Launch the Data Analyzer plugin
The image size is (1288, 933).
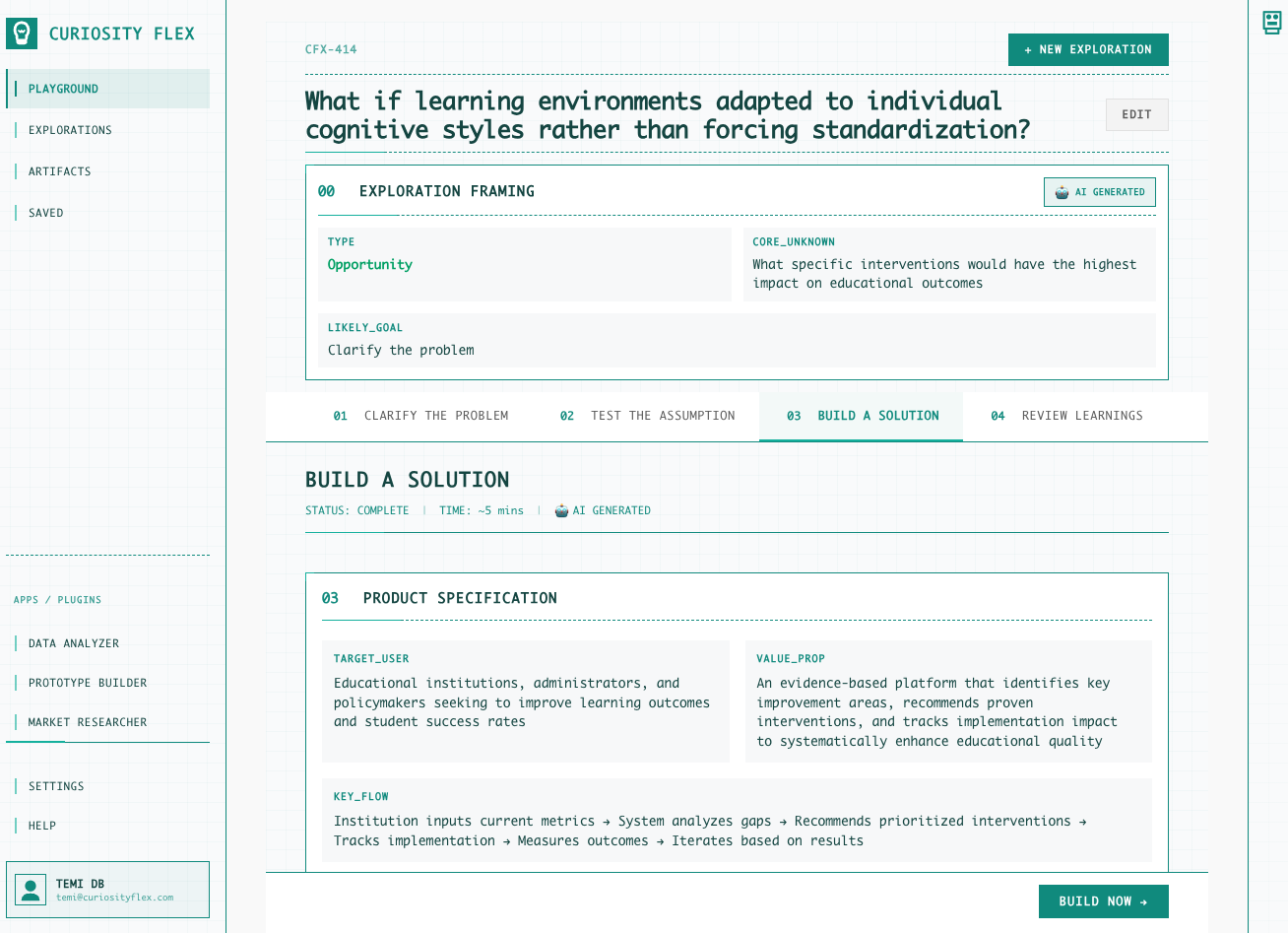click(x=74, y=643)
